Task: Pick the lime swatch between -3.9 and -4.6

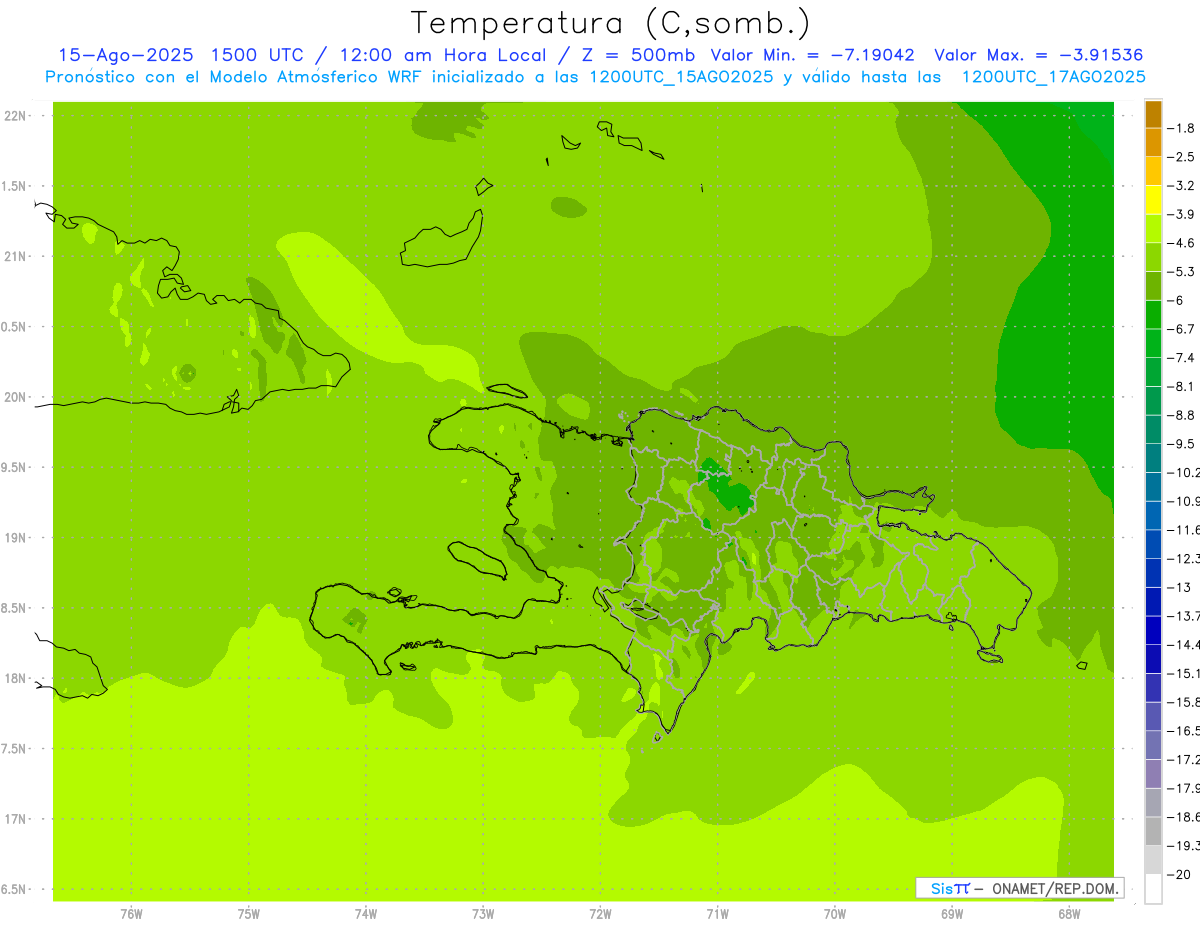Action: coord(1153,229)
